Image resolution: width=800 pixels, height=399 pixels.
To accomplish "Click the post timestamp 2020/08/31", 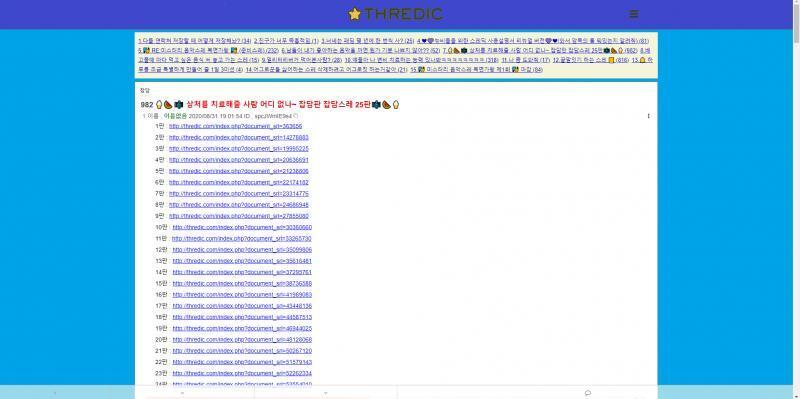I will [x=214, y=116].
